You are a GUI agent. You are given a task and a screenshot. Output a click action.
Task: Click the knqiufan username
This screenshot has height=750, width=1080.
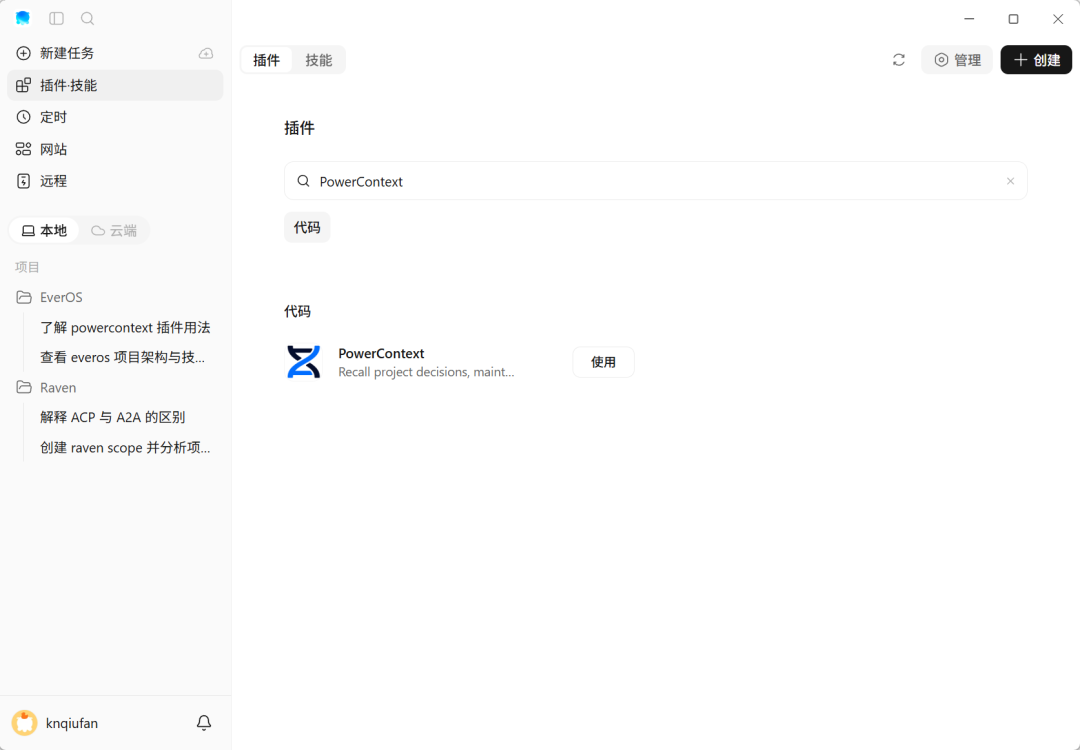(x=72, y=723)
